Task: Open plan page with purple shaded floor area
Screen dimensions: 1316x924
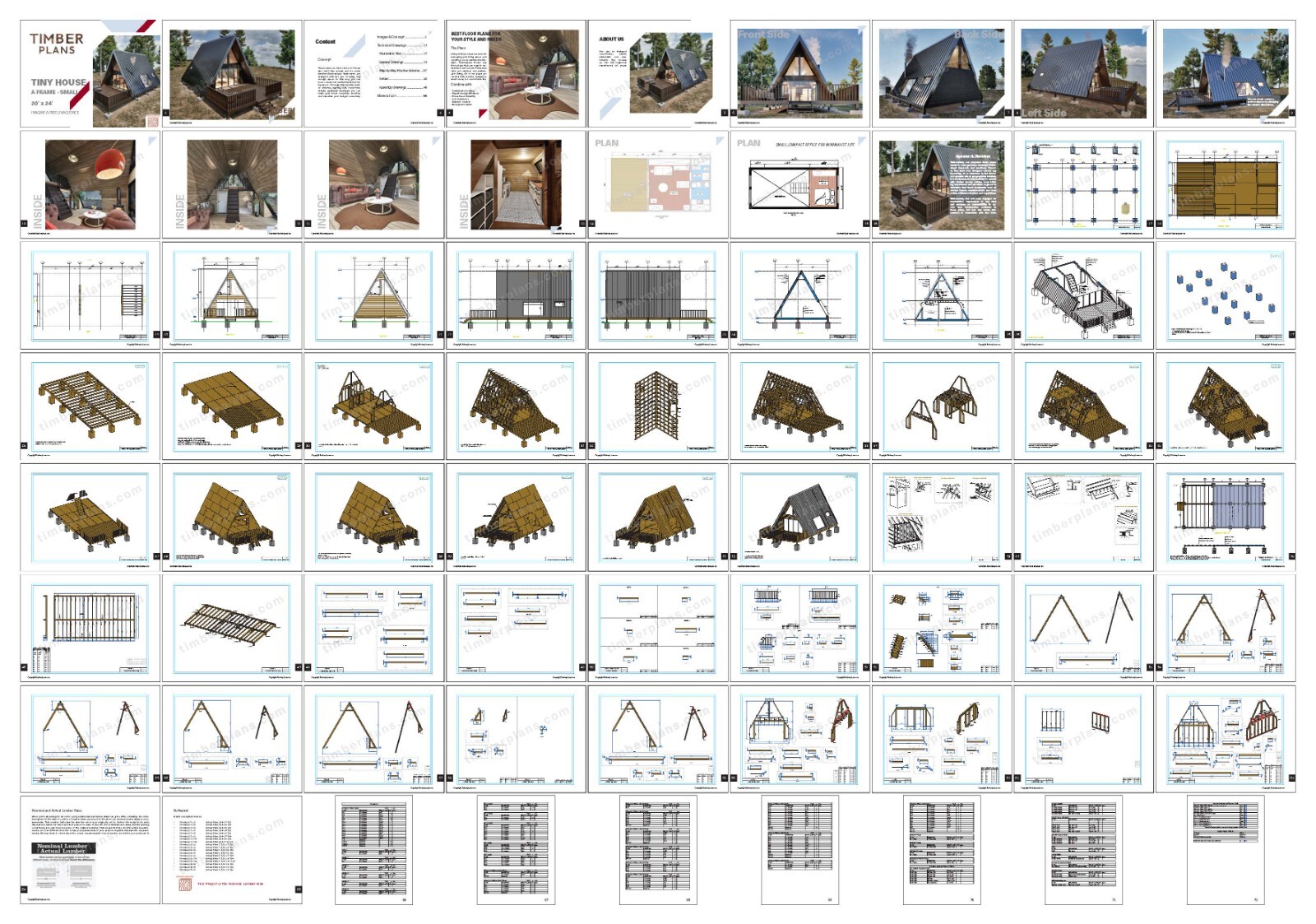Action: tap(1226, 518)
